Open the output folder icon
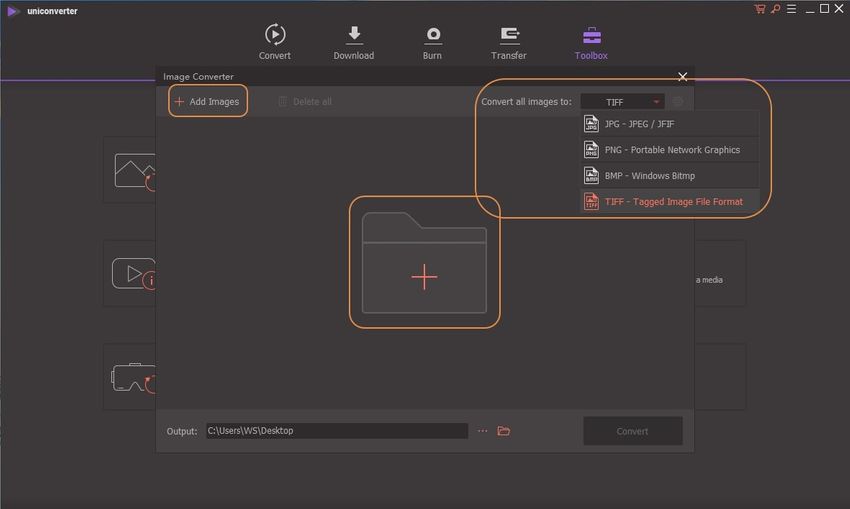This screenshot has width=850, height=509. [x=504, y=431]
